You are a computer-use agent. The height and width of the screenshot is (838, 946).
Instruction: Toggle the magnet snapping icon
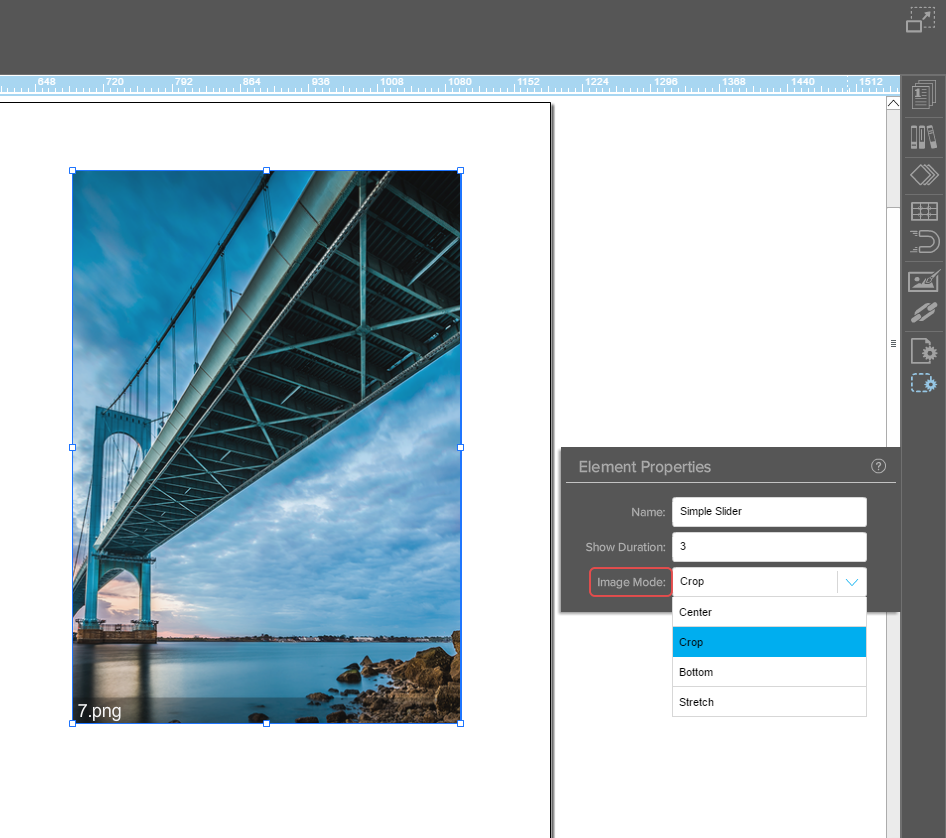(x=923, y=242)
